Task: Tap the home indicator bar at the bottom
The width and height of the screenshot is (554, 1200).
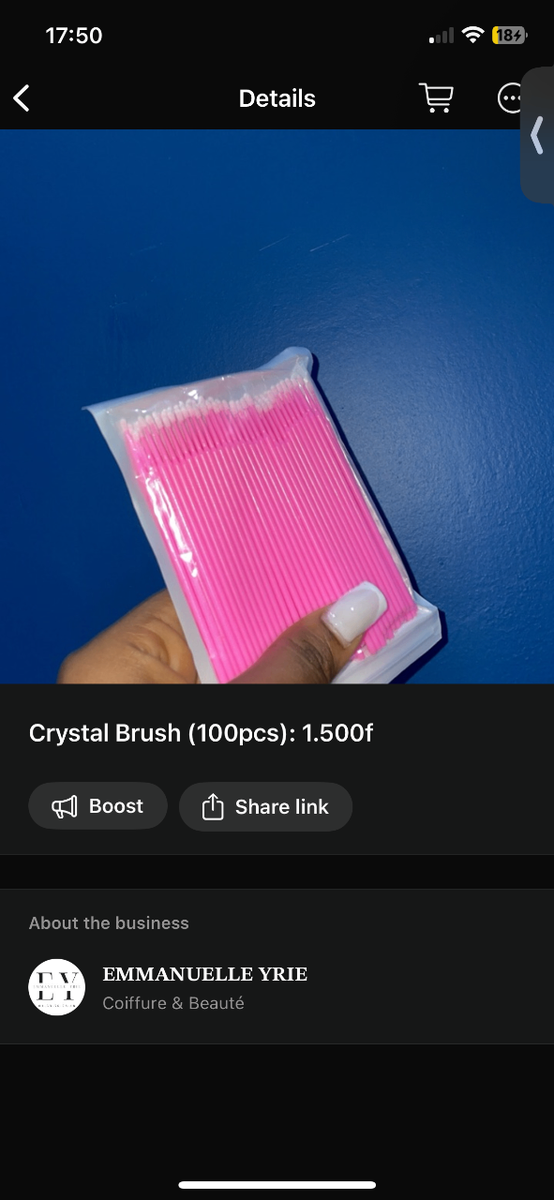Action: click(277, 1185)
